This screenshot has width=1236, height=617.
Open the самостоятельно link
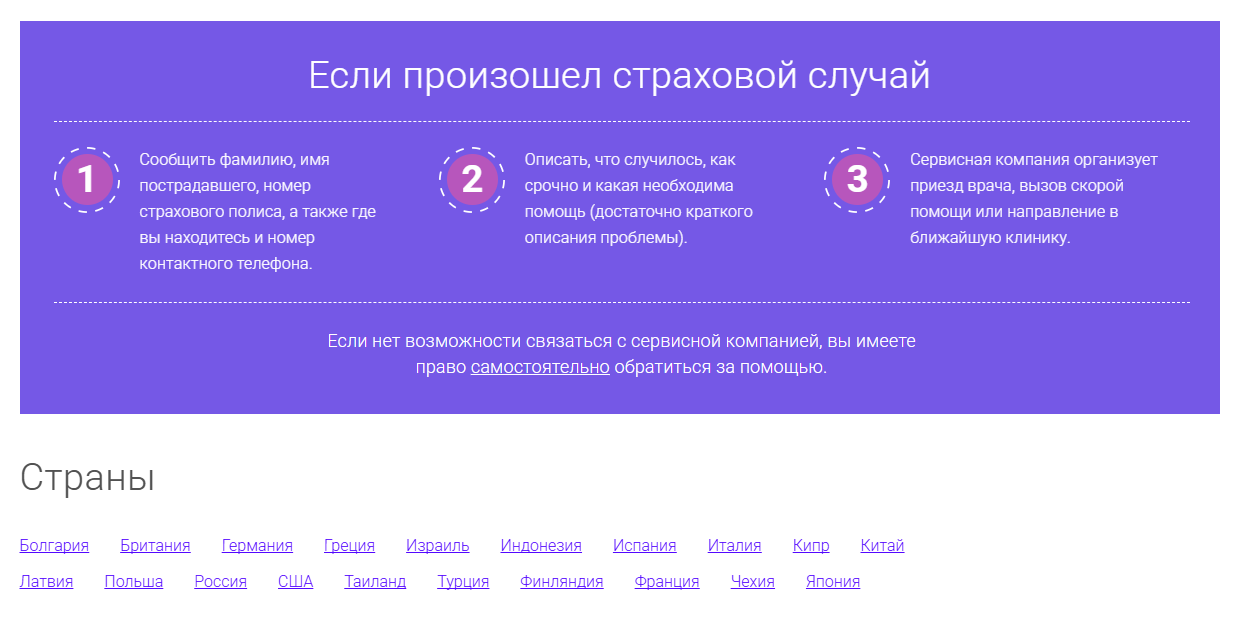(x=541, y=367)
